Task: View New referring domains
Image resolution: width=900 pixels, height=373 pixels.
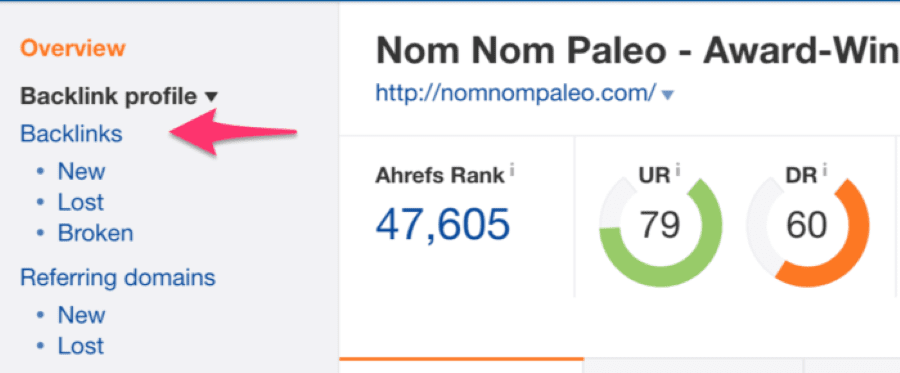Action: [82, 314]
